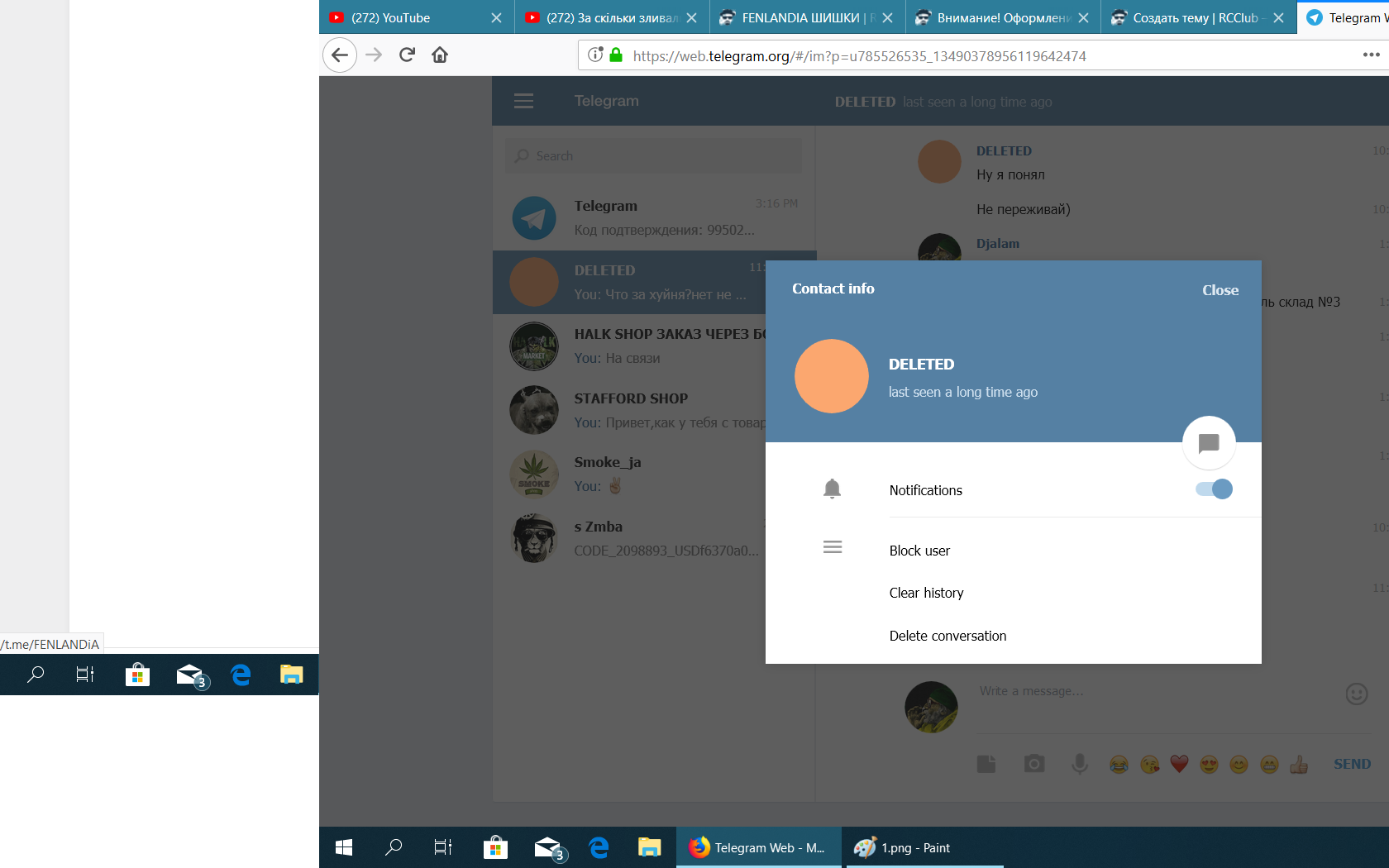1389x868 pixels.
Task: Insert the red heart emoji
Action: point(1179,765)
